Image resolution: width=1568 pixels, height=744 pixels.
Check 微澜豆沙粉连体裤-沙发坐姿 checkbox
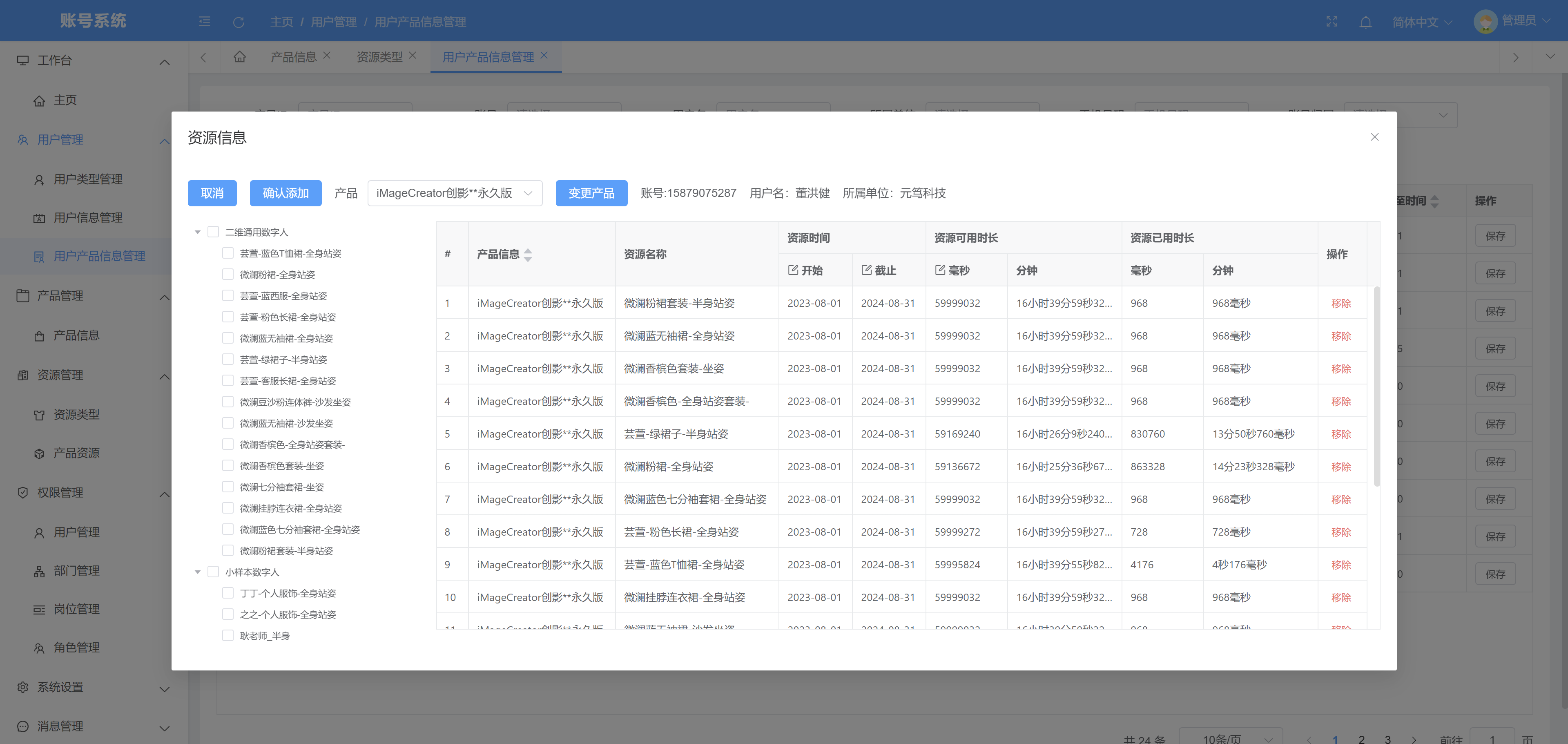(x=228, y=401)
